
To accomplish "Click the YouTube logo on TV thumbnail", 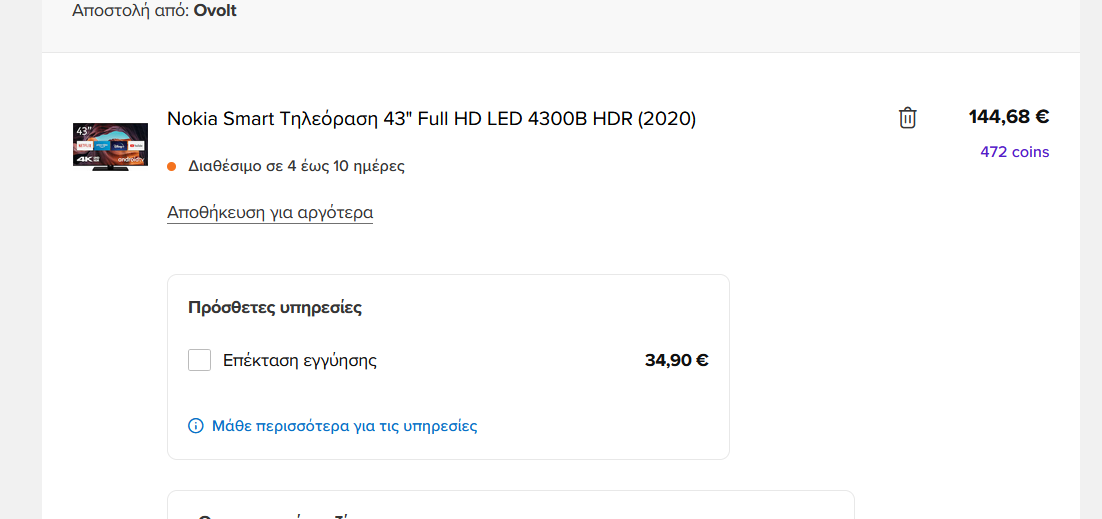I will (x=137, y=147).
